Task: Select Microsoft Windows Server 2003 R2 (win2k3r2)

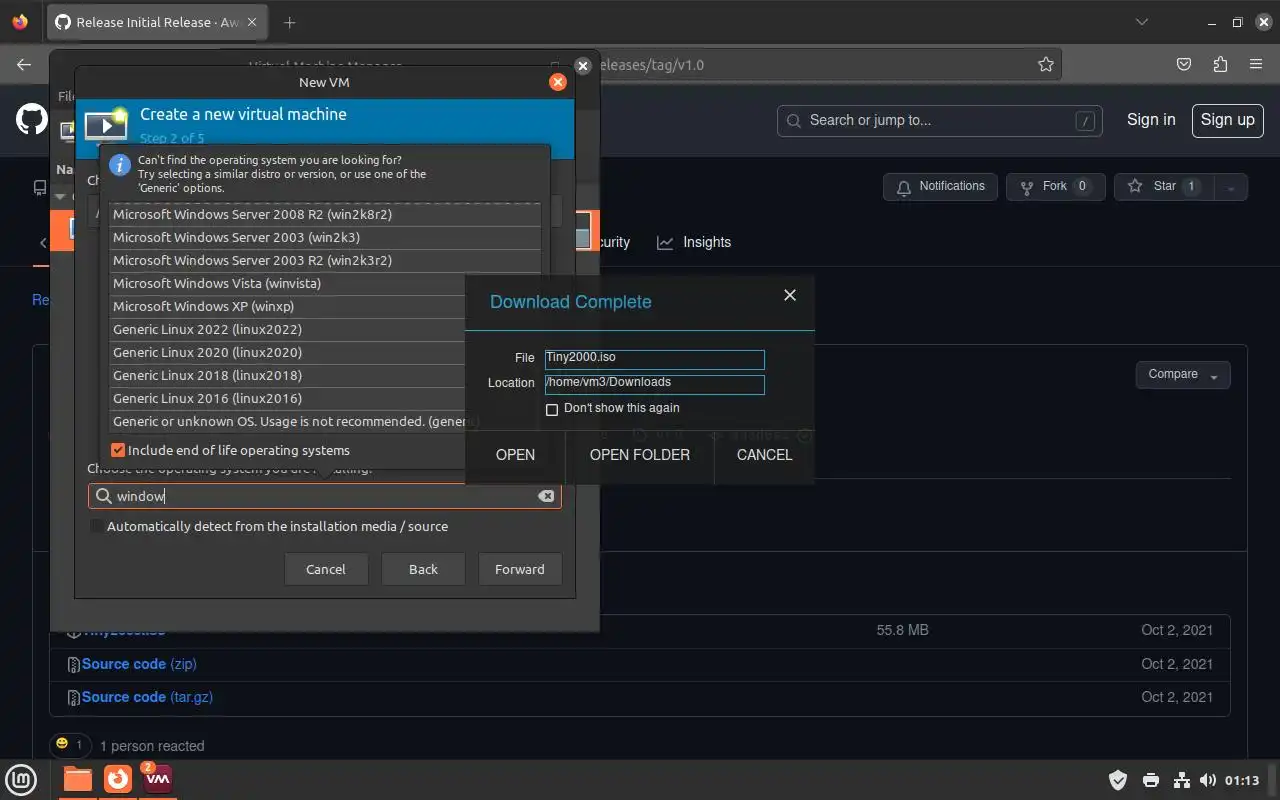Action: pos(325,260)
